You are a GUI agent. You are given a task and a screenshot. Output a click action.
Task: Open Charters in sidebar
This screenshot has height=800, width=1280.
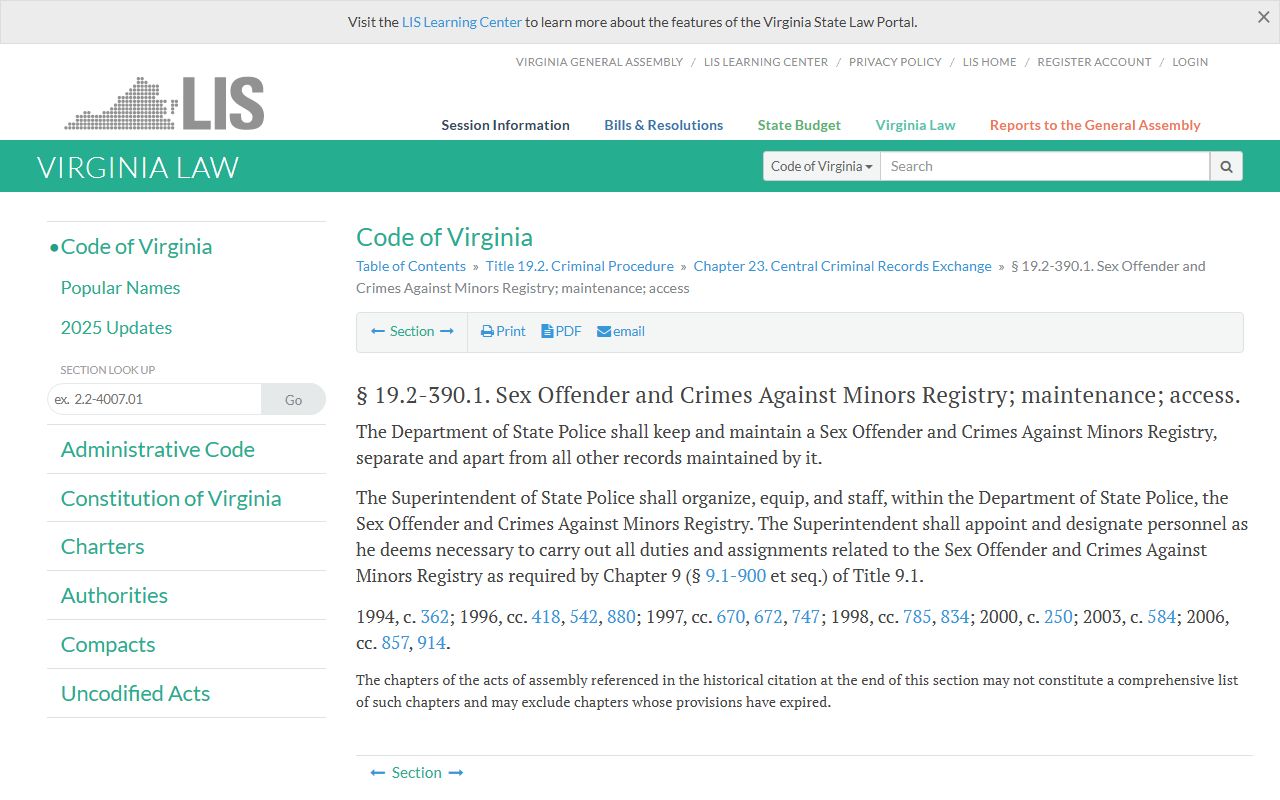click(102, 546)
